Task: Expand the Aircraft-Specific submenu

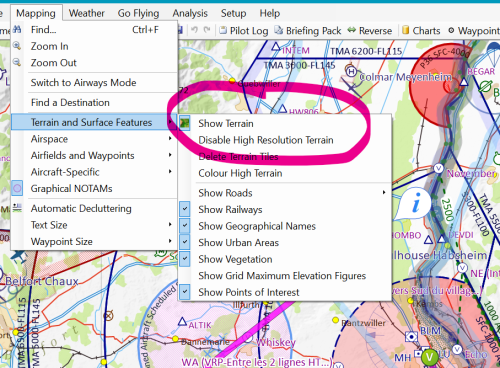Action: point(94,172)
